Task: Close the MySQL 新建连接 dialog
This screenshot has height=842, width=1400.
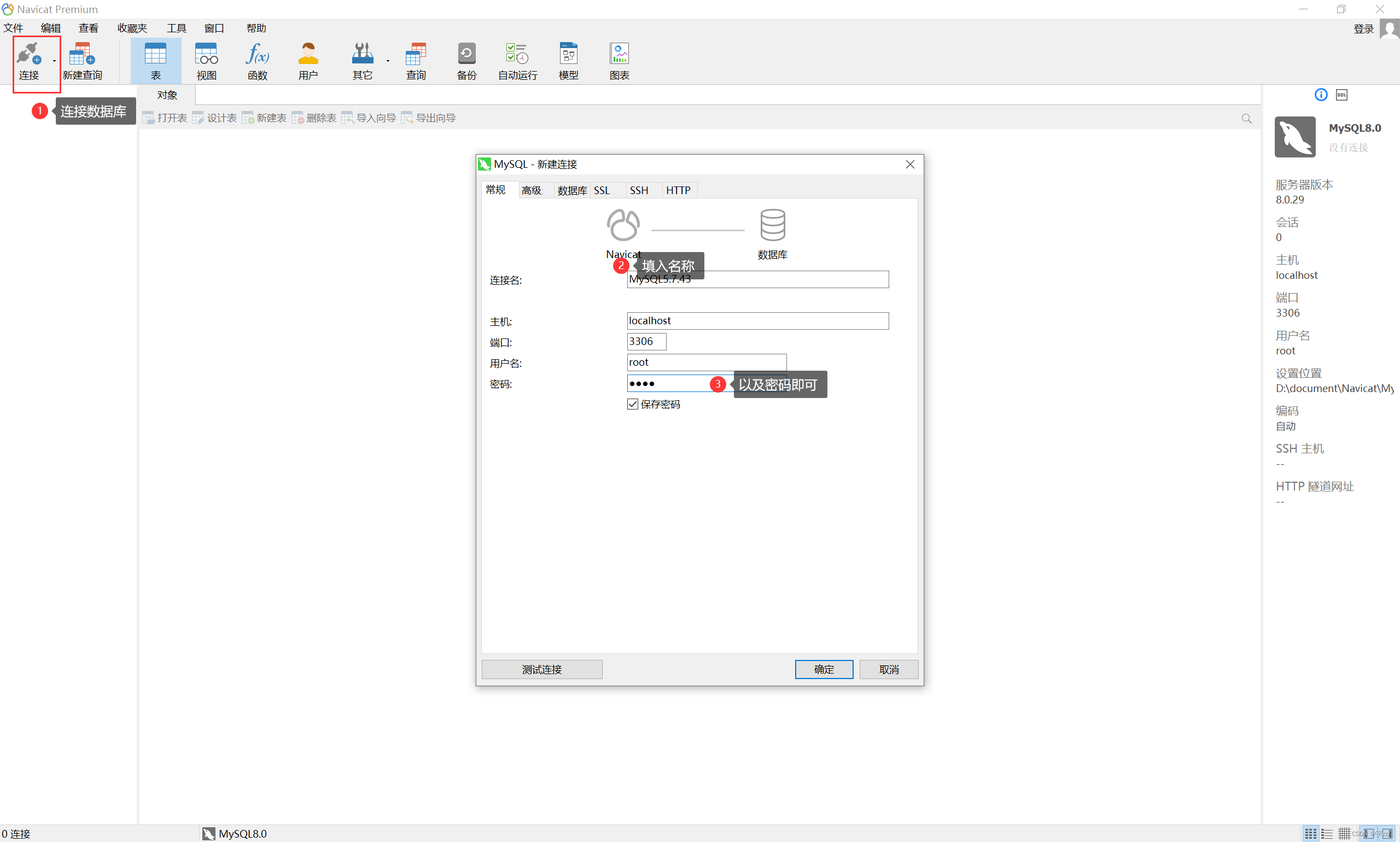Action: coord(909,164)
